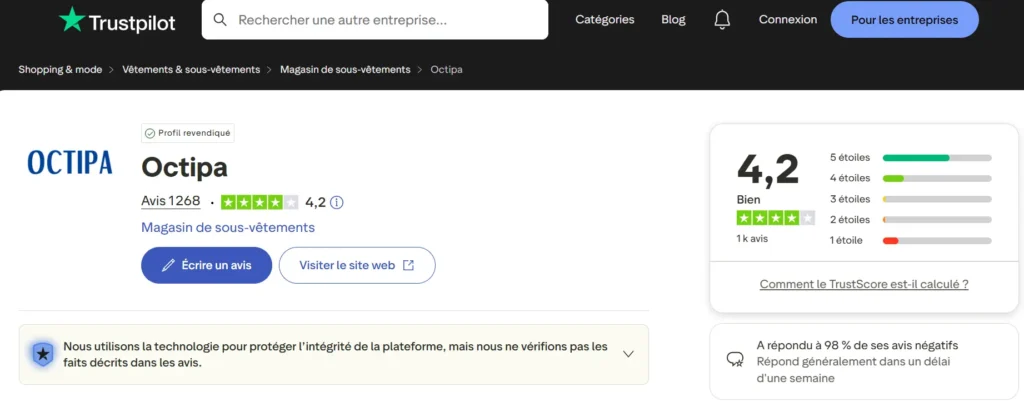Click the star rating beside Avis 1268
The height and width of the screenshot is (406, 1024).
[x=259, y=202]
